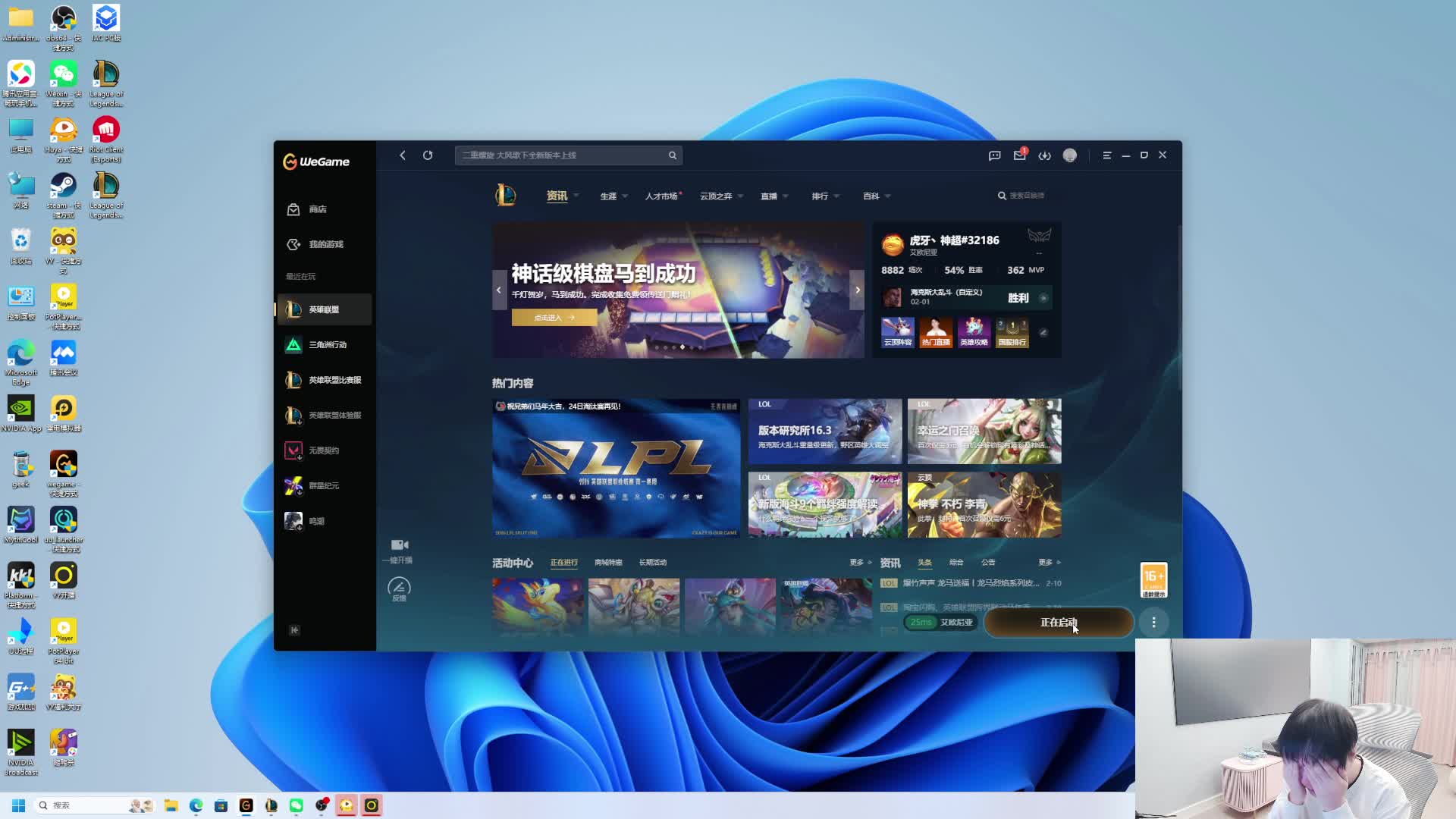This screenshot has height=819, width=1456.
Task: Click the 反馈 feedback icon
Action: [399, 587]
